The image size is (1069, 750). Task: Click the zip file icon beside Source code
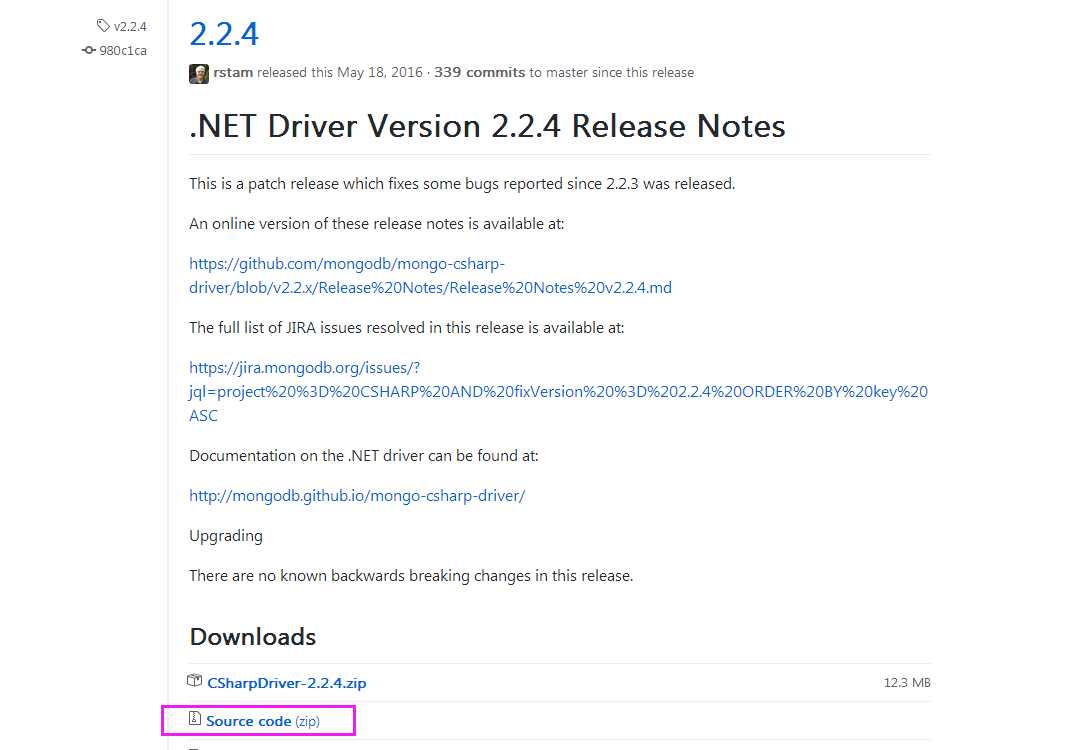pos(195,718)
